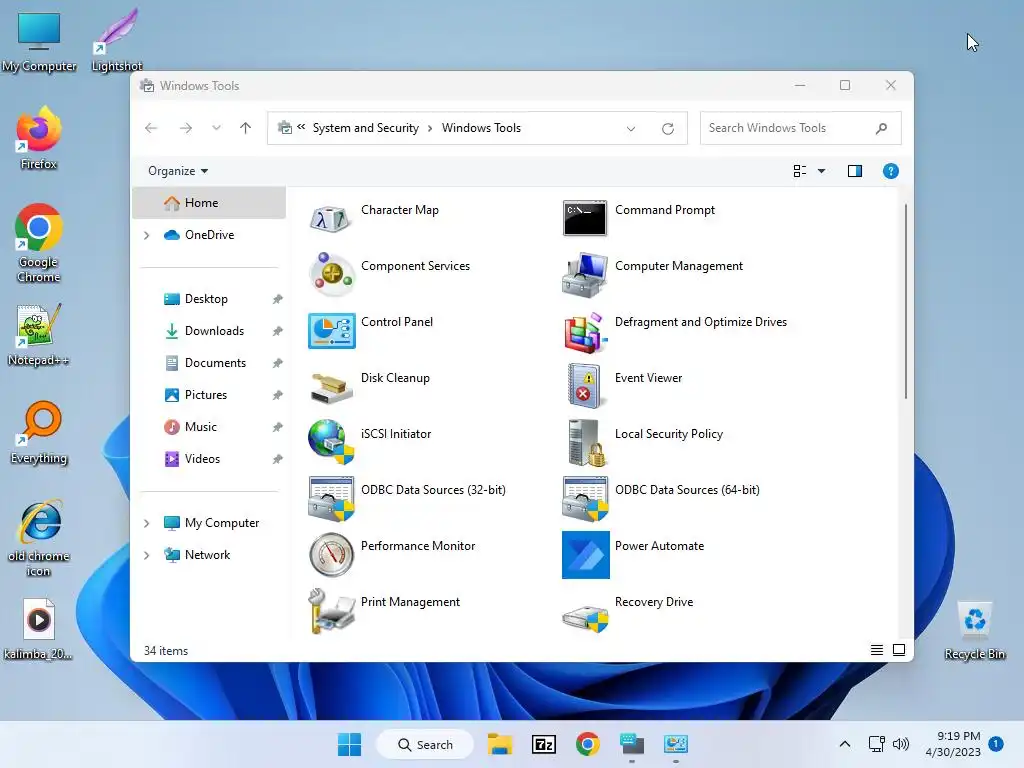Expand the Network tree node
The width and height of the screenshot is (1024, 768).
click(x=147, y=555)
